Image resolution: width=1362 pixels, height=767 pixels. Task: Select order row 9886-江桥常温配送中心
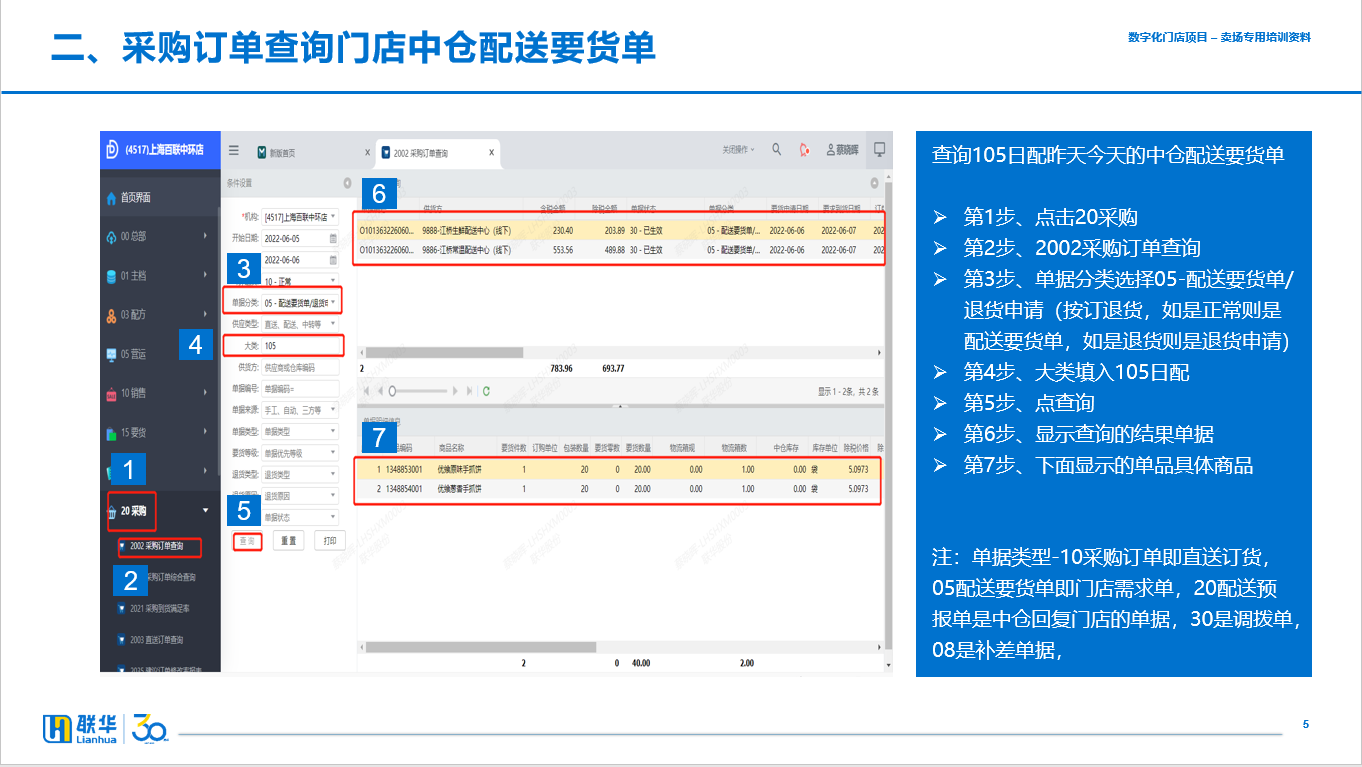620,249
